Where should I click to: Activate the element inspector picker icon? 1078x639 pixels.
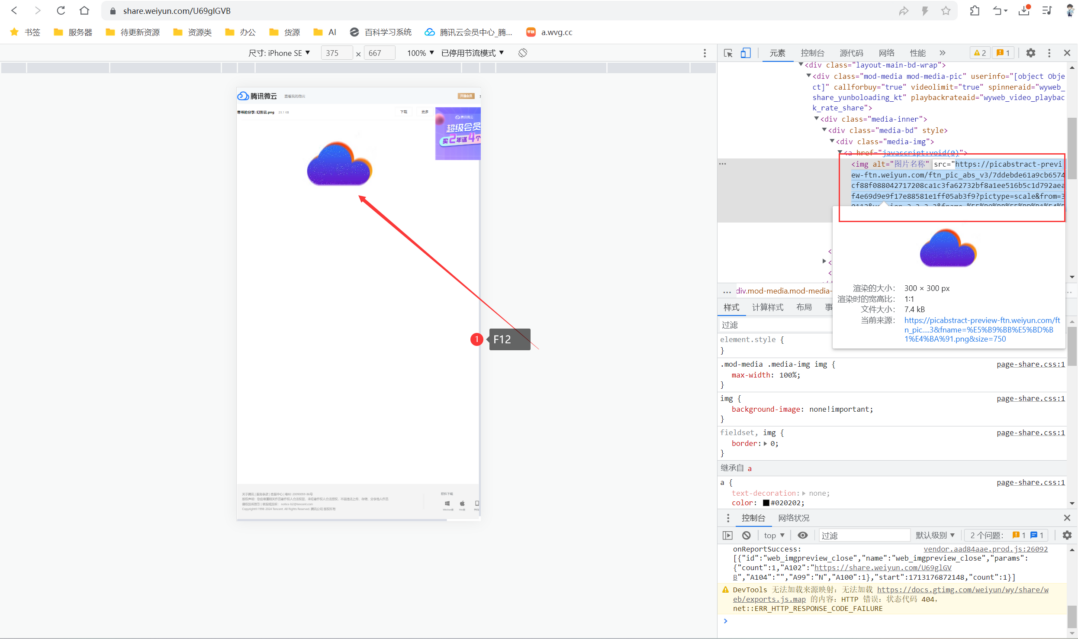point(728,53)
